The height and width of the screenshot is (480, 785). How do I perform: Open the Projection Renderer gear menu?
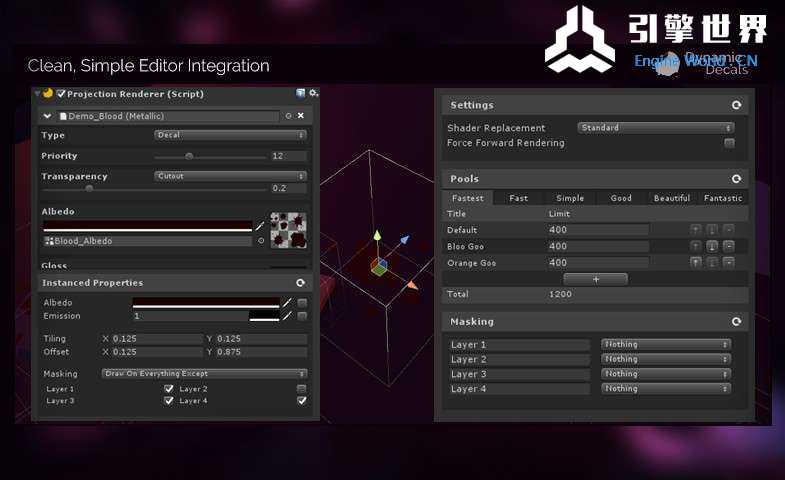click(313, 93)
